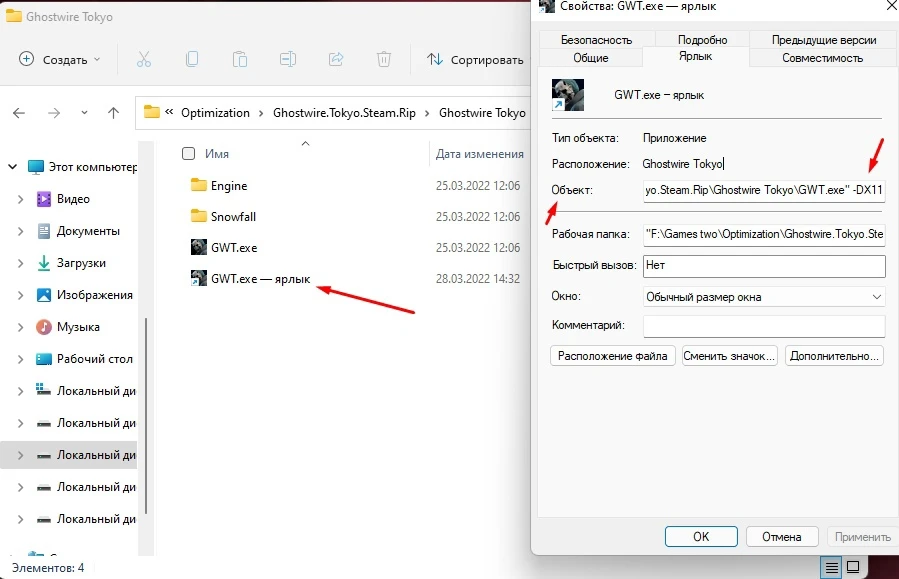Screen dimensions: 899x579
Task: Click the Paste clipboard icon
Action: 240,59
